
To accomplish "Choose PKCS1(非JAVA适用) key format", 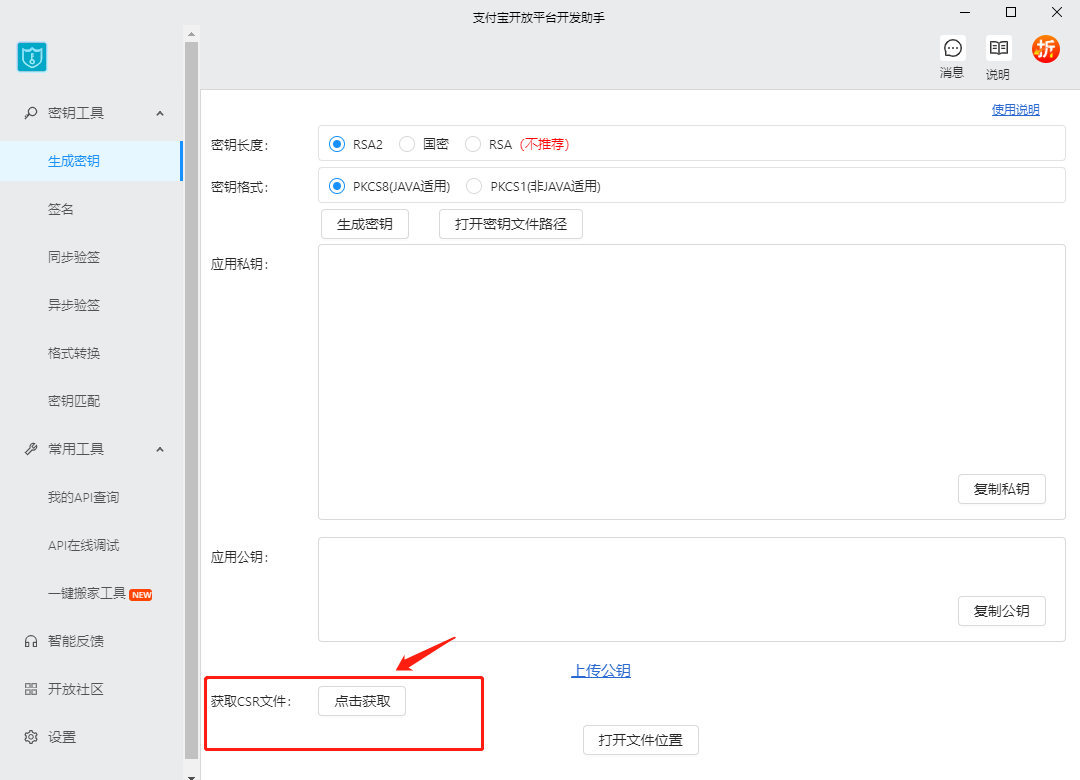I will 474,186.
